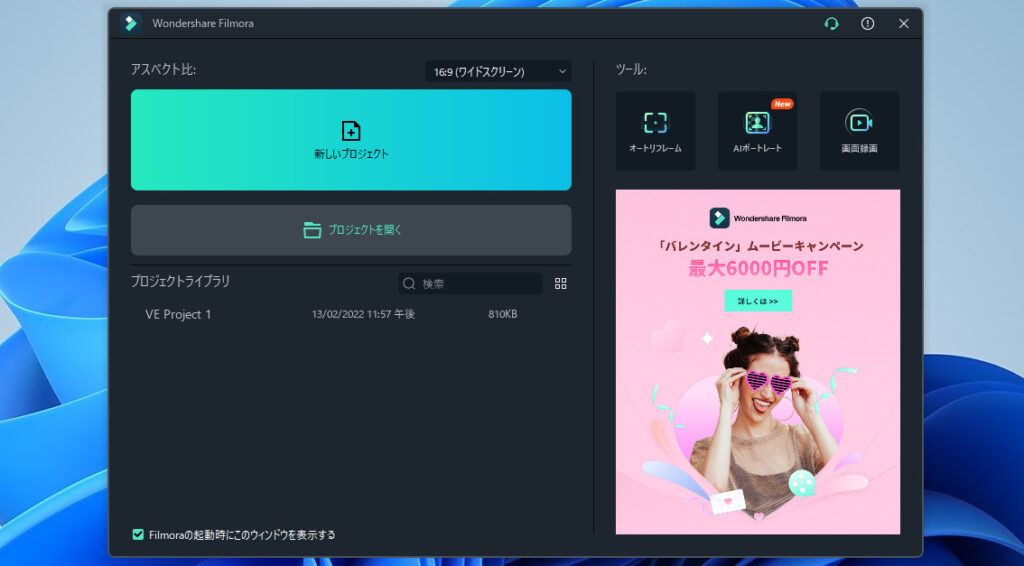This screenshot has height=566, width=1024.
Task: Switch project library to grid view
Action: pos(560,283)
